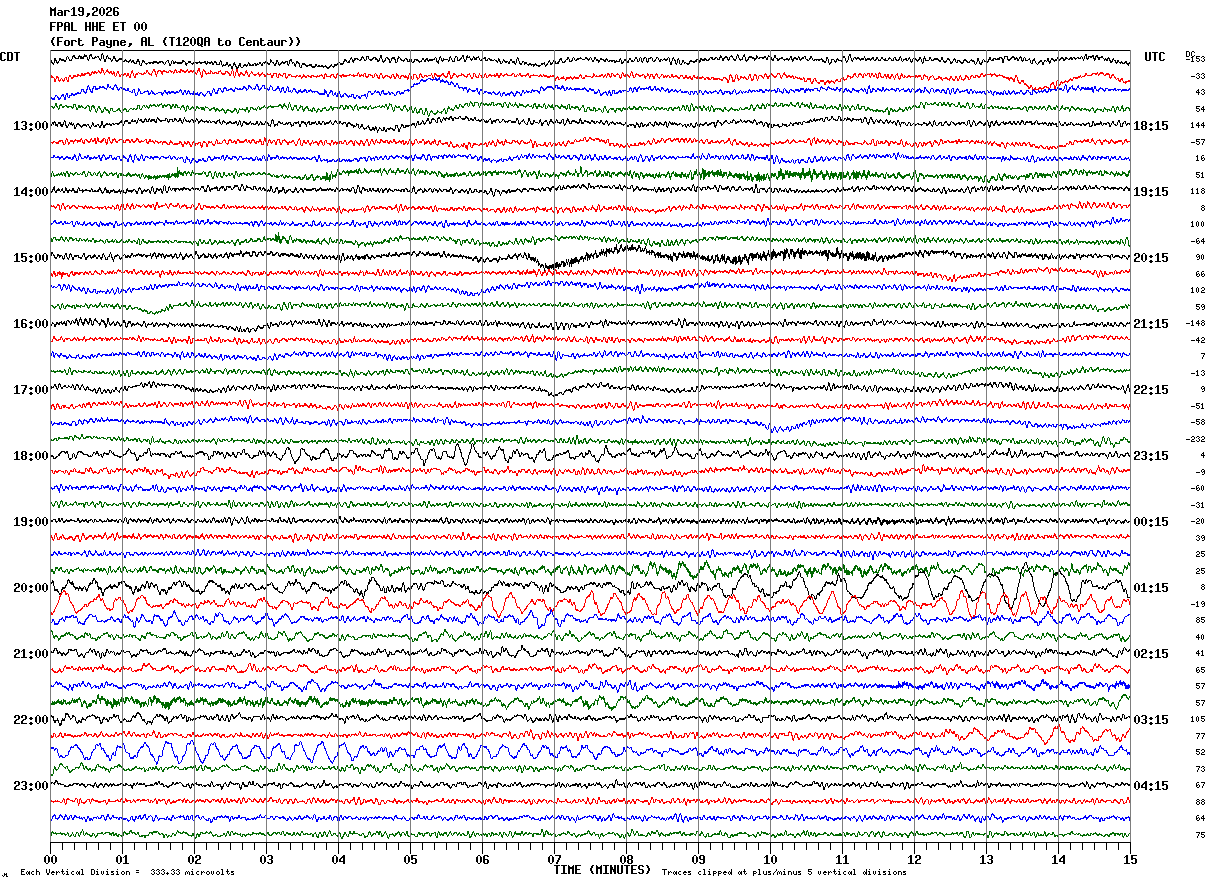1210x886 pixels.
Task: Click minute 12 on the time axis
Action: [x=914, y=859]
